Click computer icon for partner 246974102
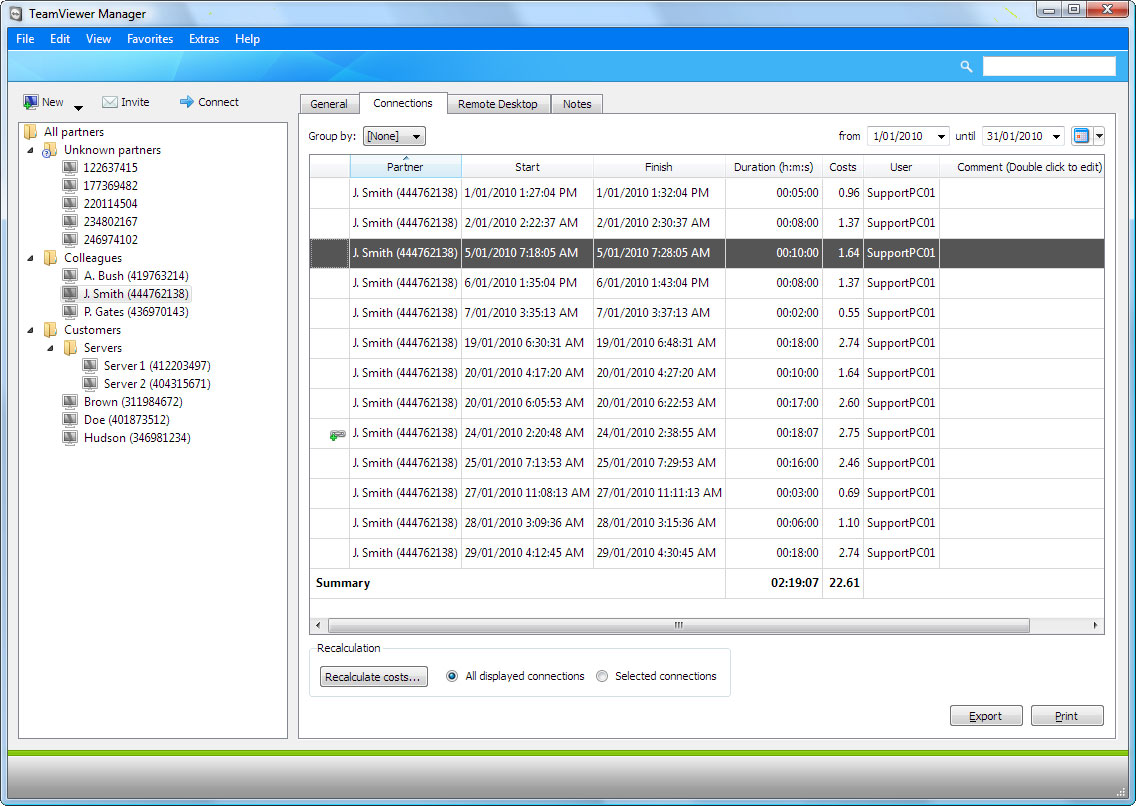Viewport: 1136px width, 806px height. pos(70,240)
